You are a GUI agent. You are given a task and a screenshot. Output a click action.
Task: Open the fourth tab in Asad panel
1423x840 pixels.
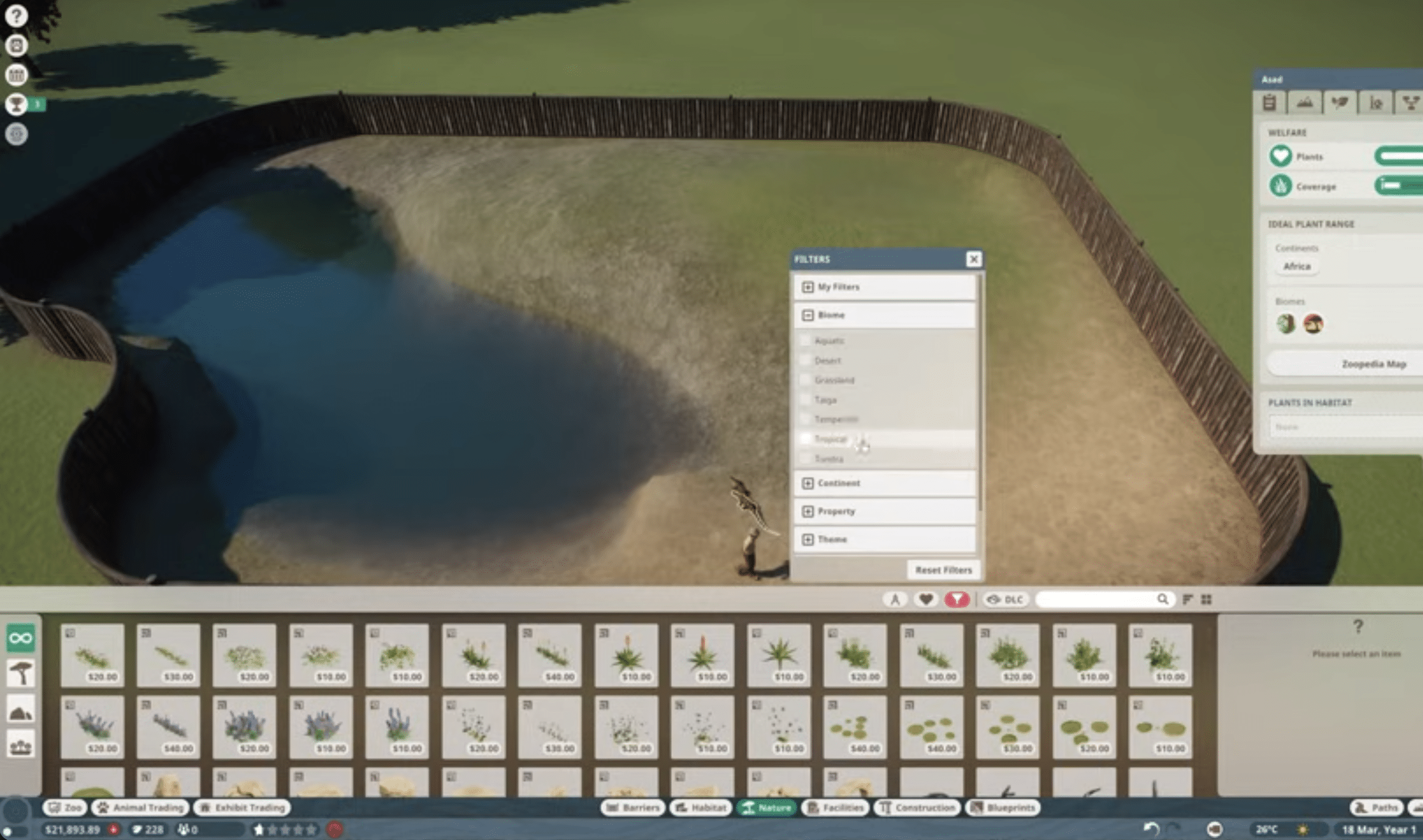pos(1376,102)
